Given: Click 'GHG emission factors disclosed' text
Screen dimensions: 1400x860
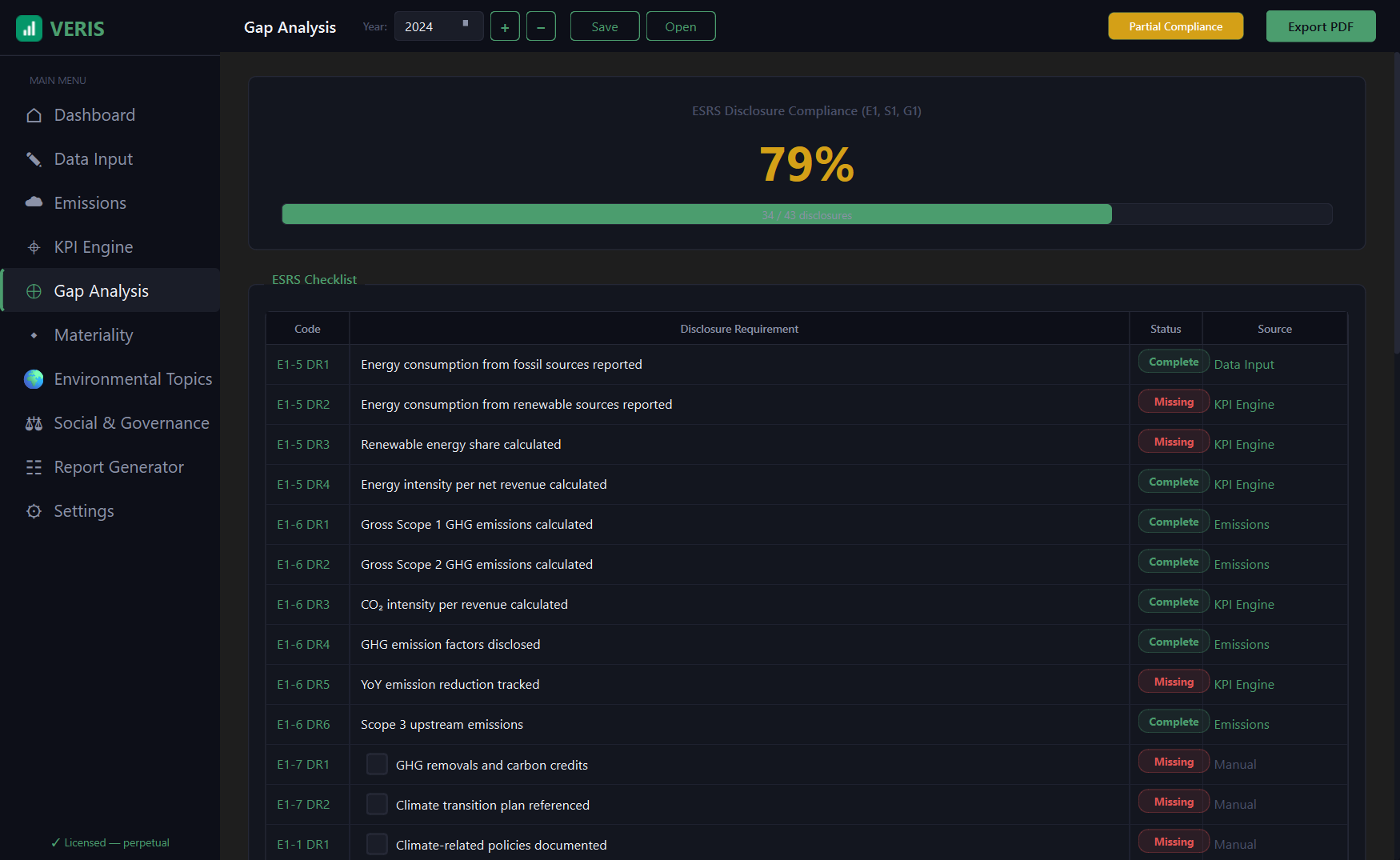Looking at the screenshot, I should [450, 644].
